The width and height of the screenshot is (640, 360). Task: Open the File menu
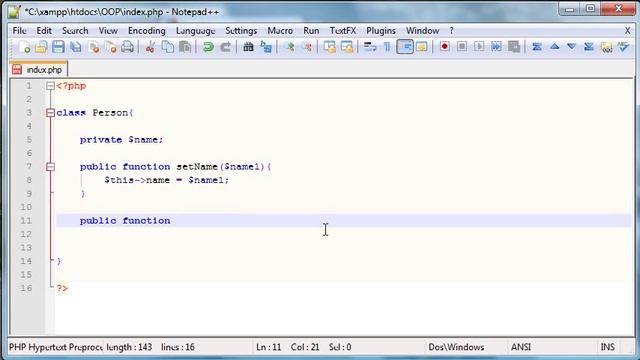point(20,31)
